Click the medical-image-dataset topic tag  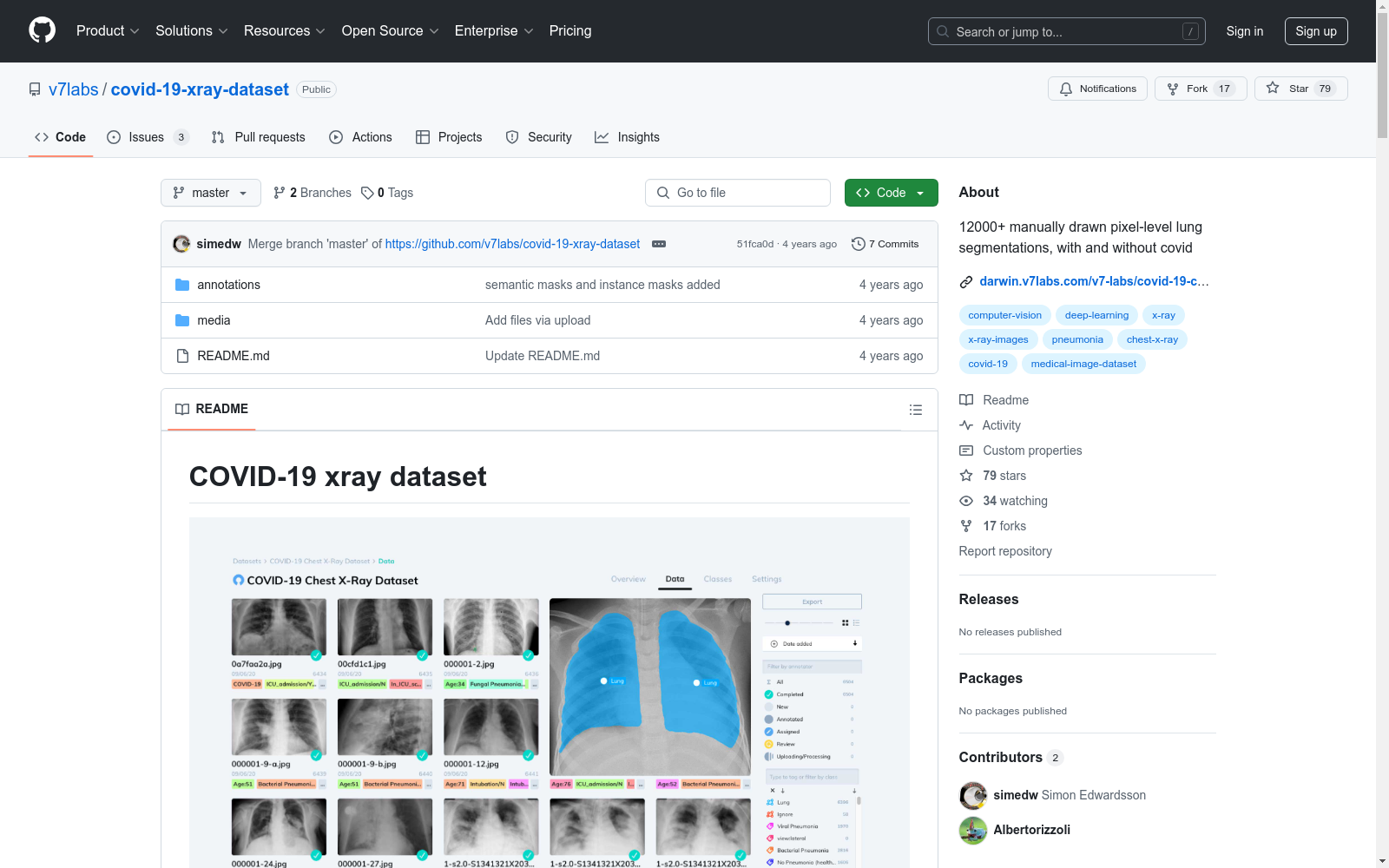(1083, 364)
